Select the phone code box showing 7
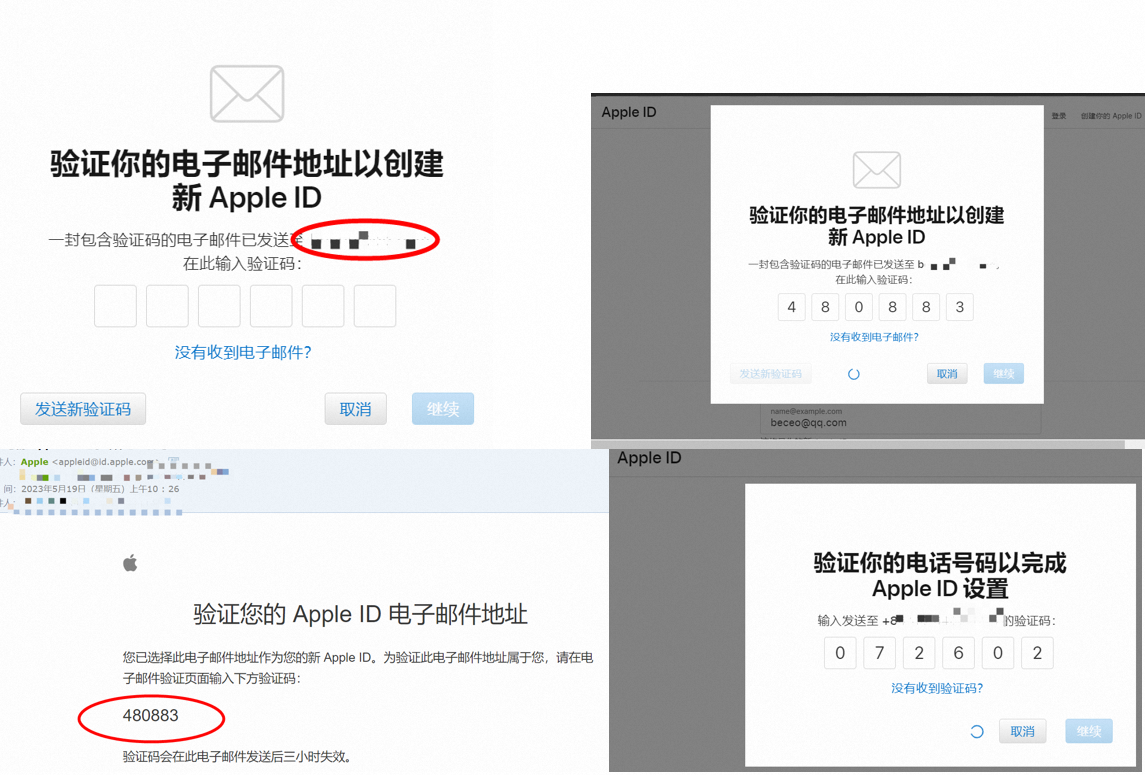Image resolution: width=1145 pixels, height=775 pixels. (x=880, y=653)
